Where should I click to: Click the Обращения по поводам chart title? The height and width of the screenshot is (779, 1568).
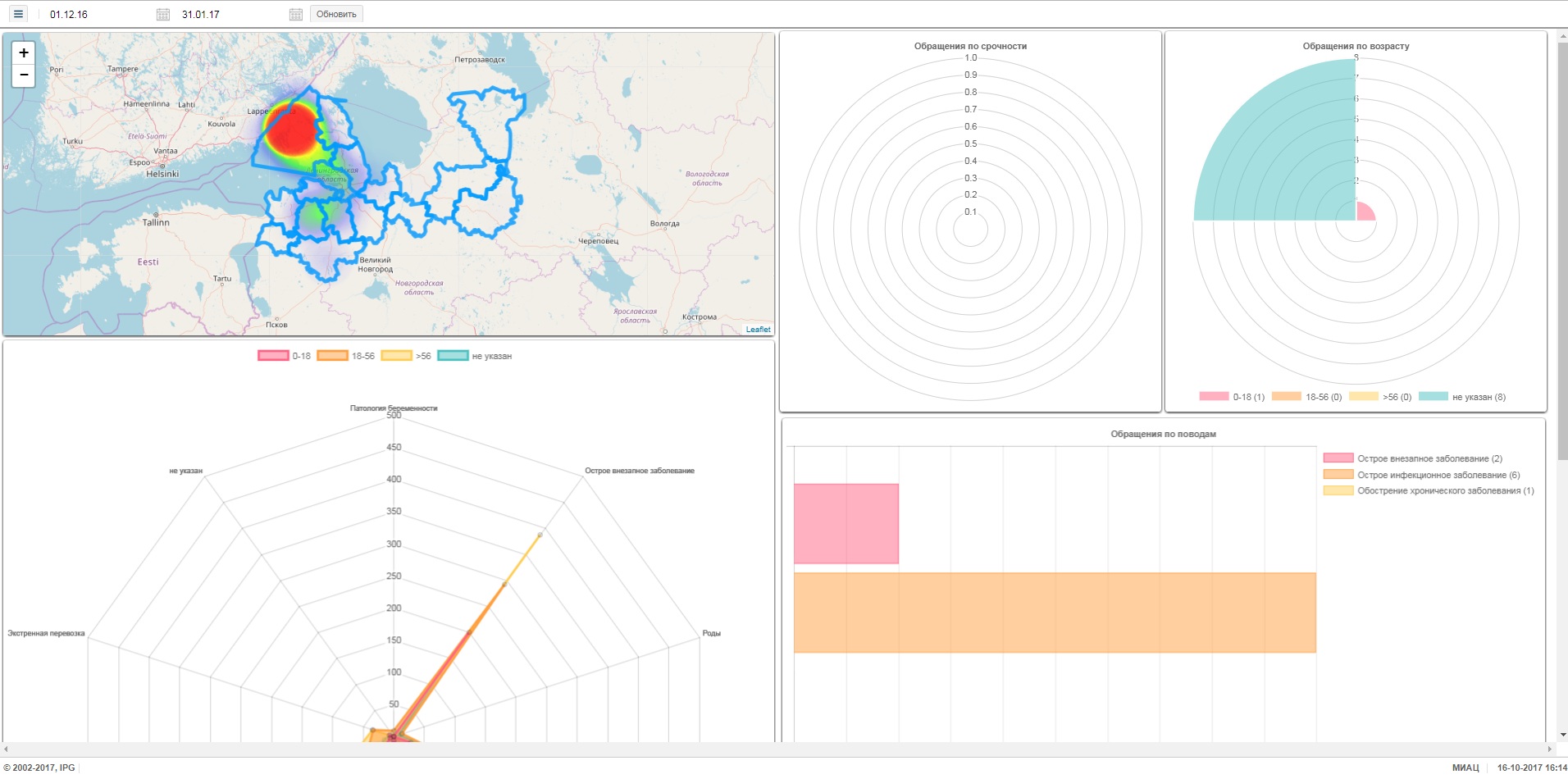point(1163,434)
